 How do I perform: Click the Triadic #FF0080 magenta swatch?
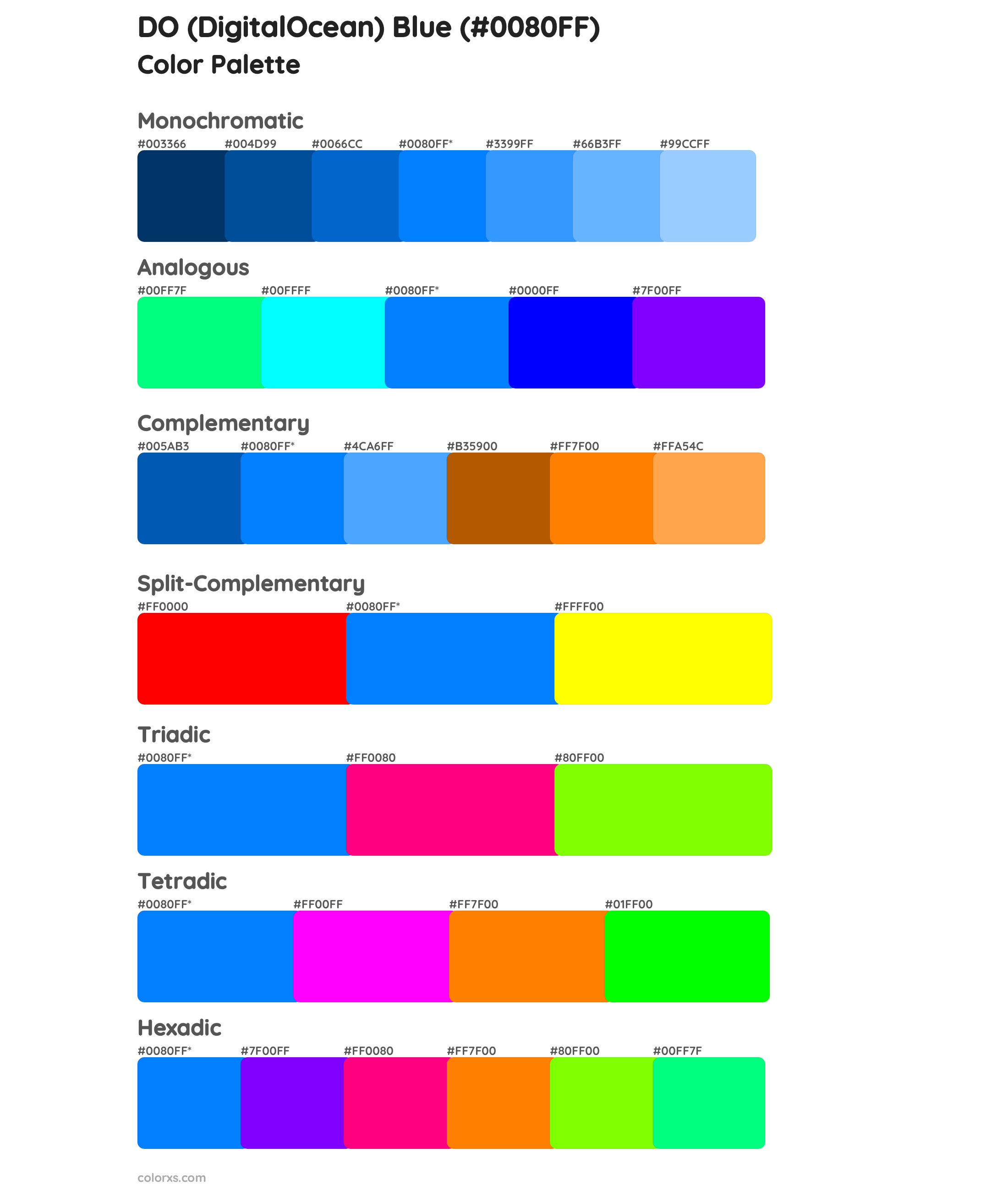pyautogui.click(x=451, y=800)
